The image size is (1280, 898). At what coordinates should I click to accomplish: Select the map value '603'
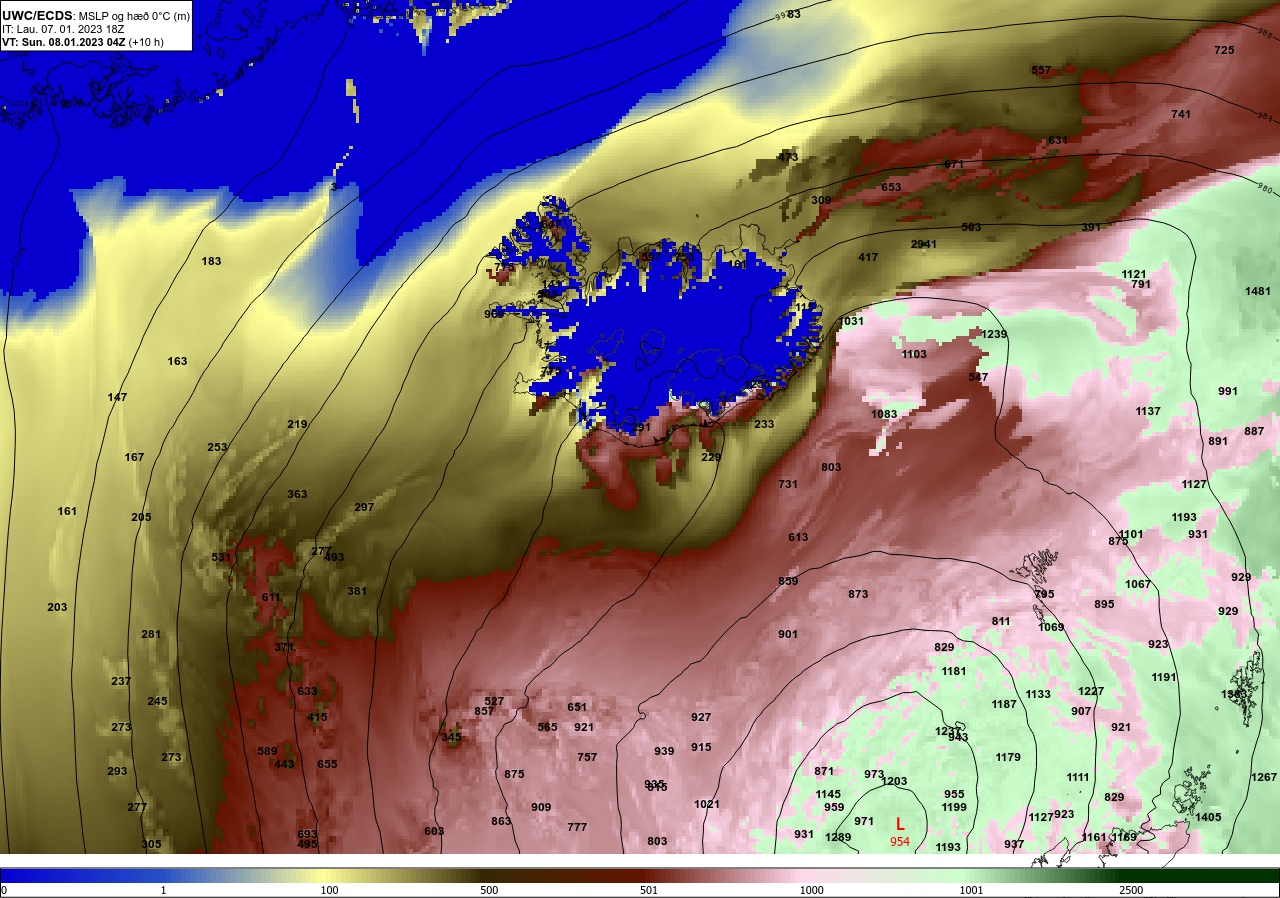click(434, 831)
